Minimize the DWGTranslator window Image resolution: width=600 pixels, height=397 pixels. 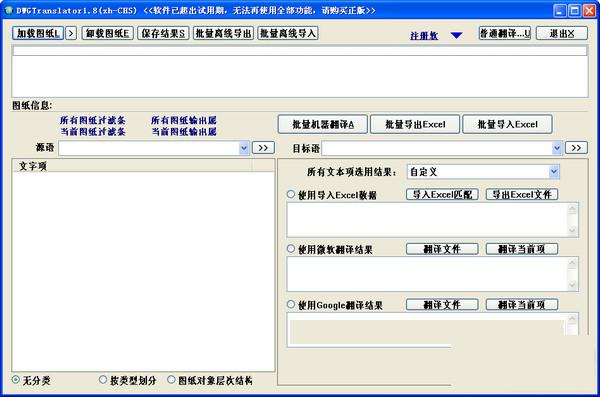[x=560, y=11]
